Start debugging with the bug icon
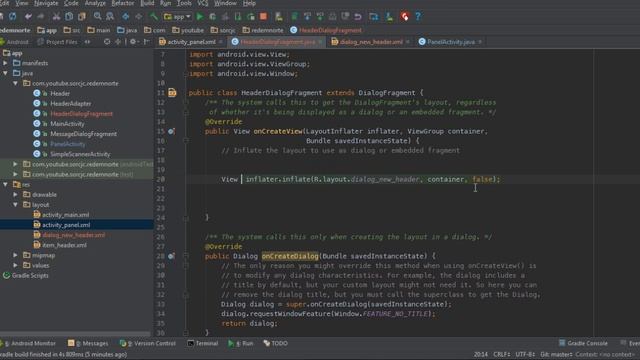Screen dimensions: 640x360 click(212, 17)
